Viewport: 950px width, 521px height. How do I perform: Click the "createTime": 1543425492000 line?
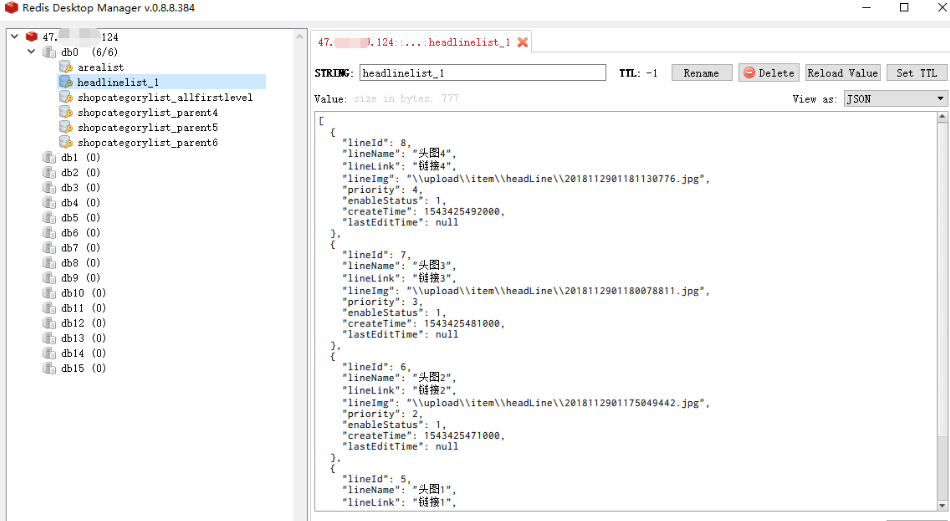pos(423,211)
